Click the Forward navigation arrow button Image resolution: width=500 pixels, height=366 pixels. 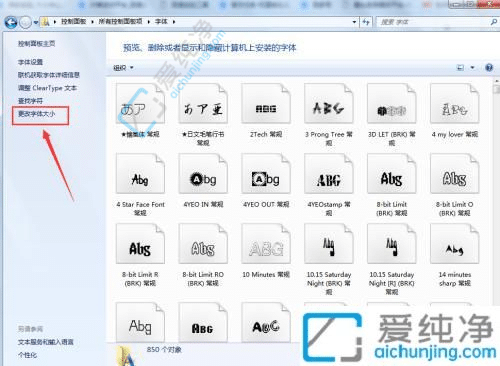[25, 22]
